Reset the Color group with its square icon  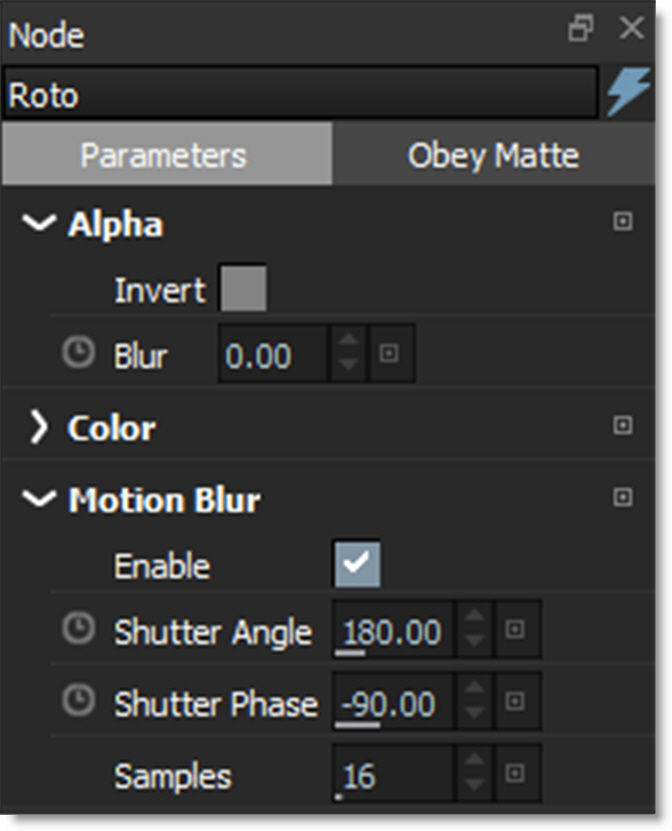click(x=622, y=426)
